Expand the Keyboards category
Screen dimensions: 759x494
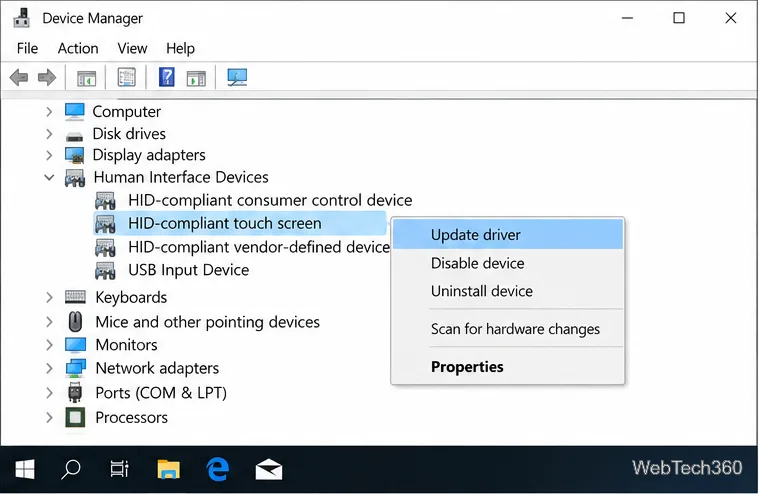[49, 297]
